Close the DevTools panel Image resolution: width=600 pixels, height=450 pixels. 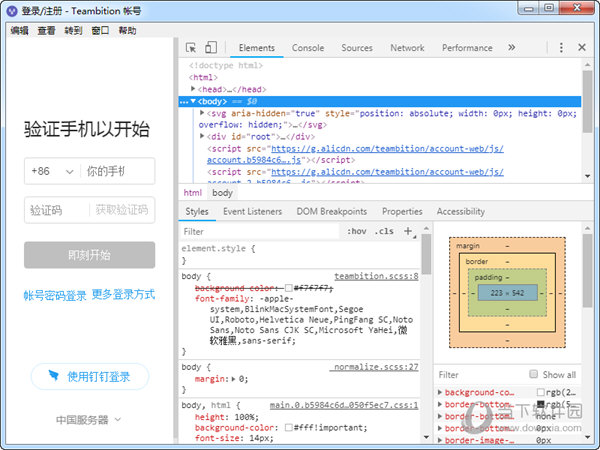tap(582, 47)
